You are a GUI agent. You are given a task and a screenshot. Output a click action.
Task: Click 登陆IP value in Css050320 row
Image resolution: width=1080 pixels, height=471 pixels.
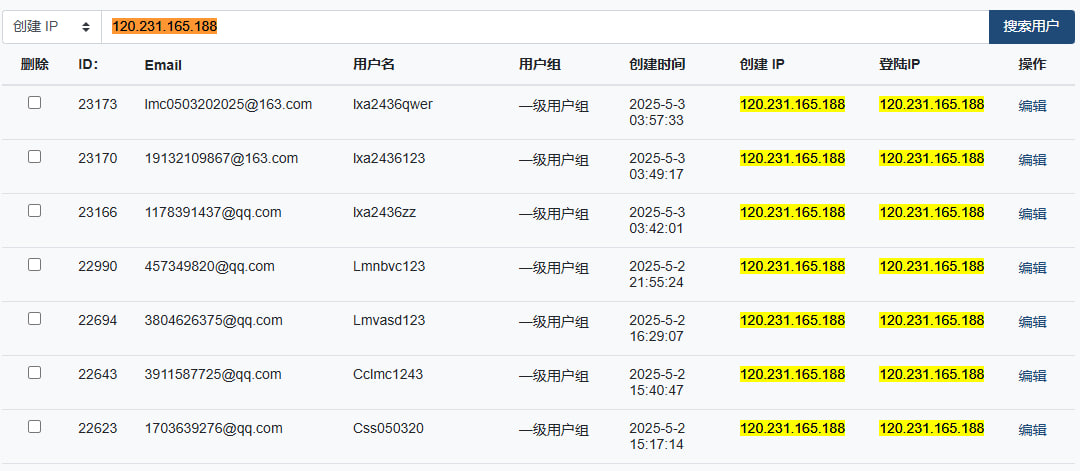(x=932, y=428)
